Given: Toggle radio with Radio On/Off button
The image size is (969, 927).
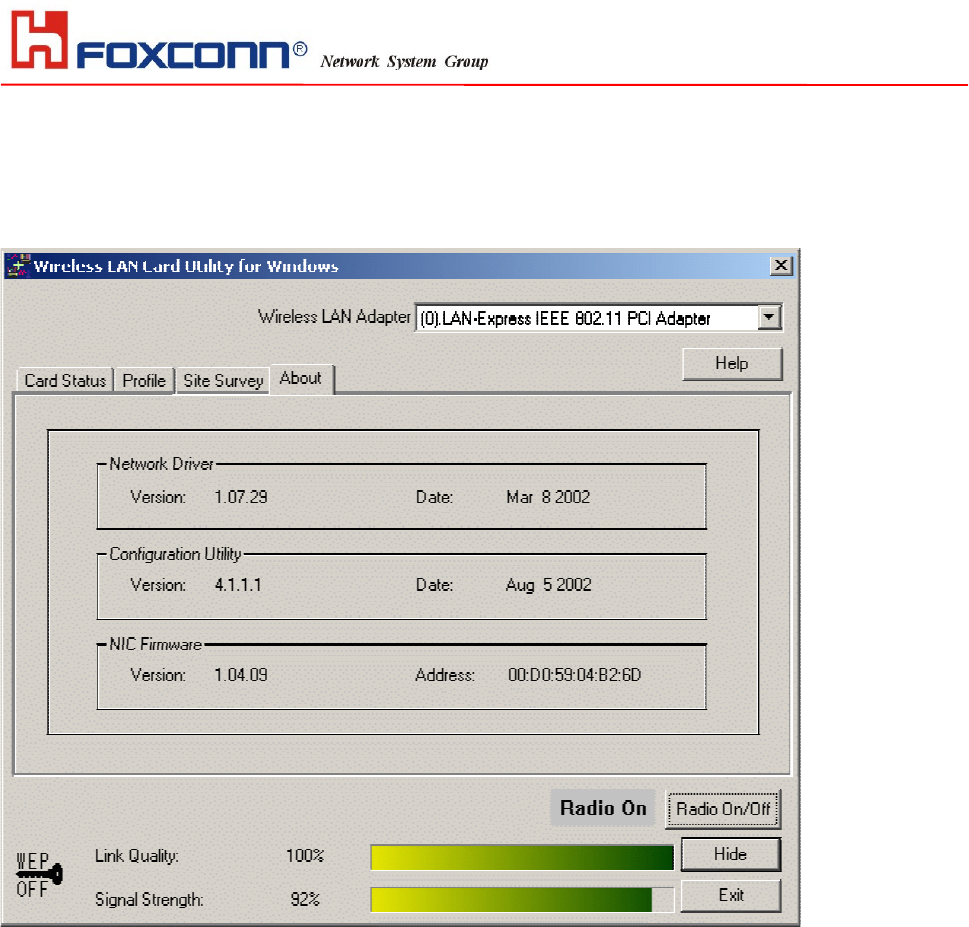Looking at the screenshot, I should [723, 809].
